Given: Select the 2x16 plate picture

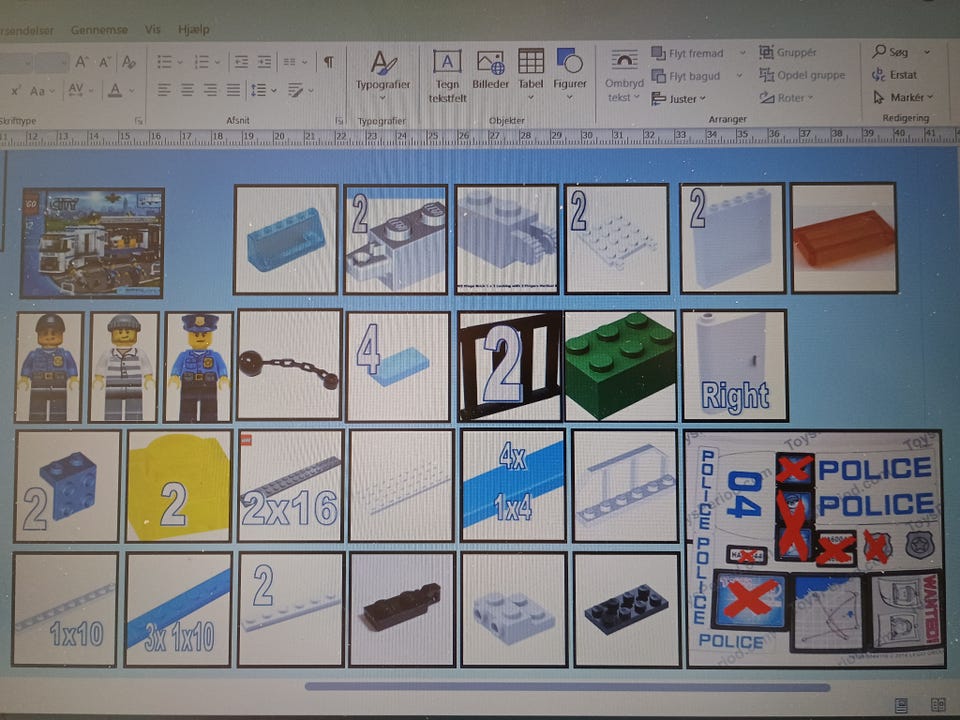Looking at the screenshot, I should tap(291, 486).
